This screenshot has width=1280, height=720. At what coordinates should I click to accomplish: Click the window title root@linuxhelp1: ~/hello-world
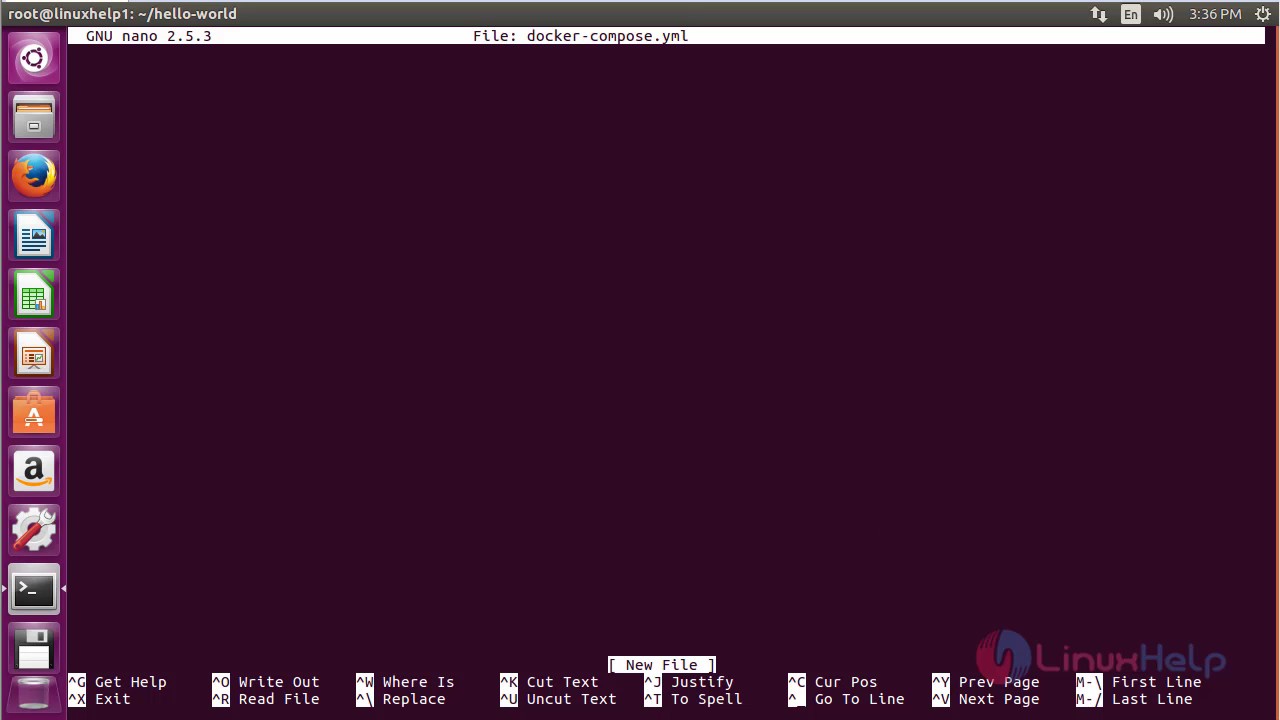[122, 14]
